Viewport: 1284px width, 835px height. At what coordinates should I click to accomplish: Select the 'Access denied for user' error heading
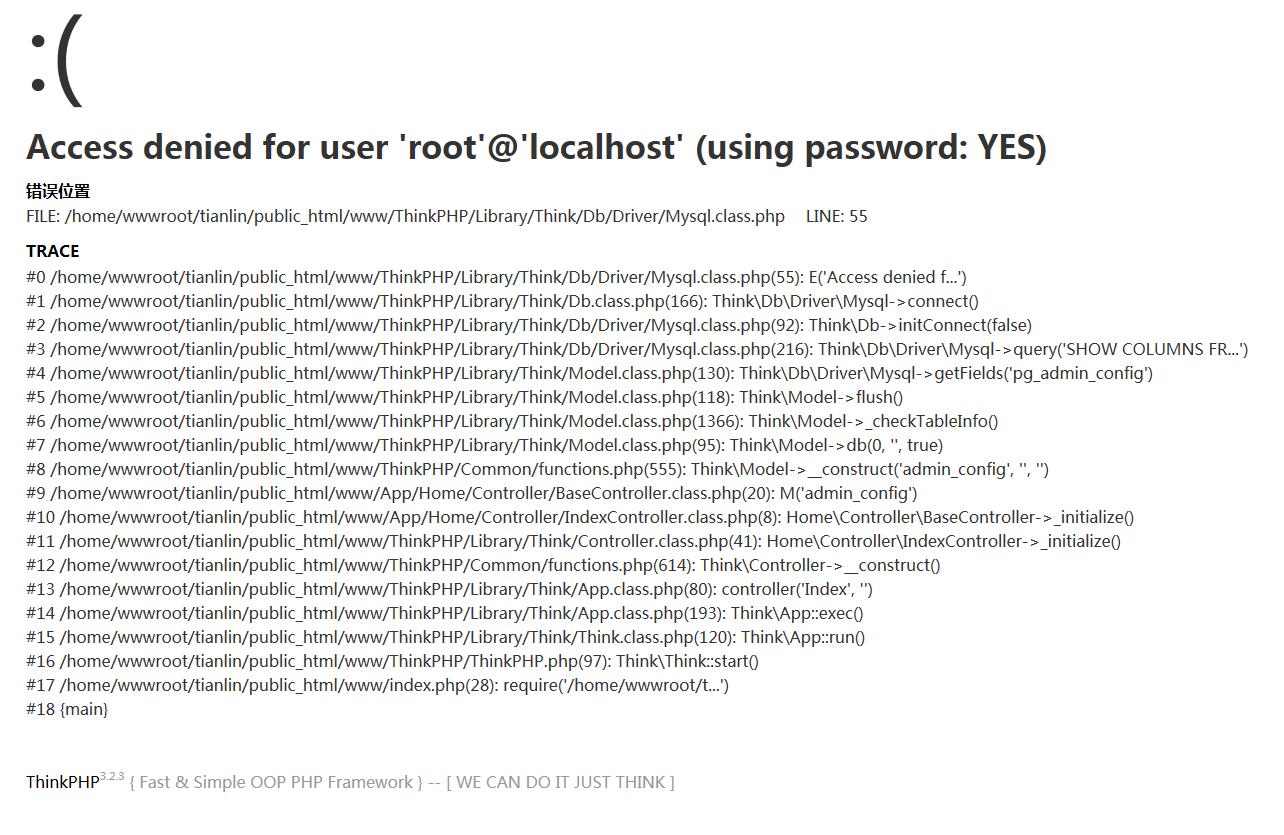(x=536, y=147)
